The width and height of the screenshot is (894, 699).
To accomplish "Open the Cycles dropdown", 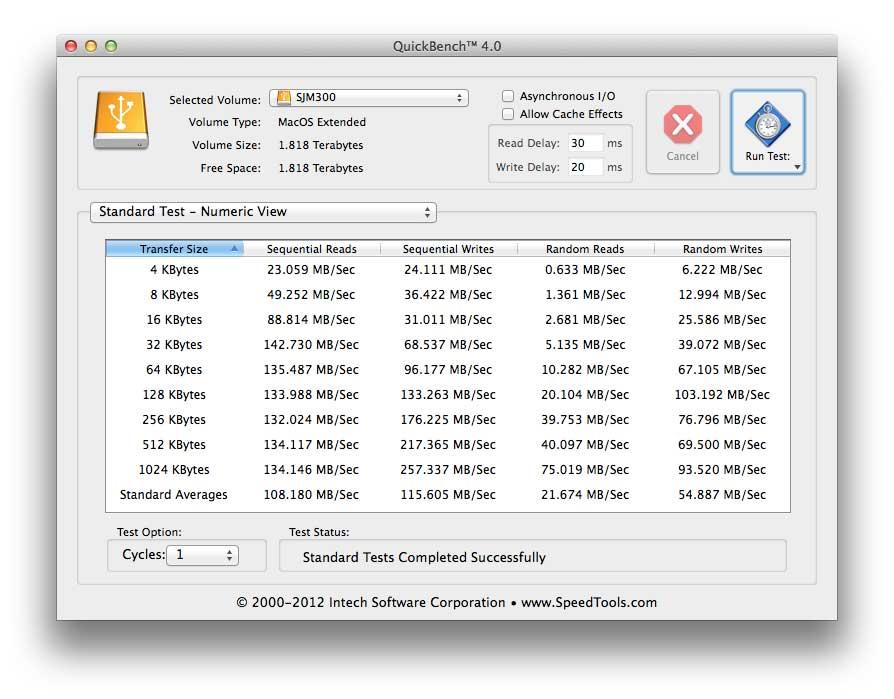I will pyautogui.click(x=202, y=555).
